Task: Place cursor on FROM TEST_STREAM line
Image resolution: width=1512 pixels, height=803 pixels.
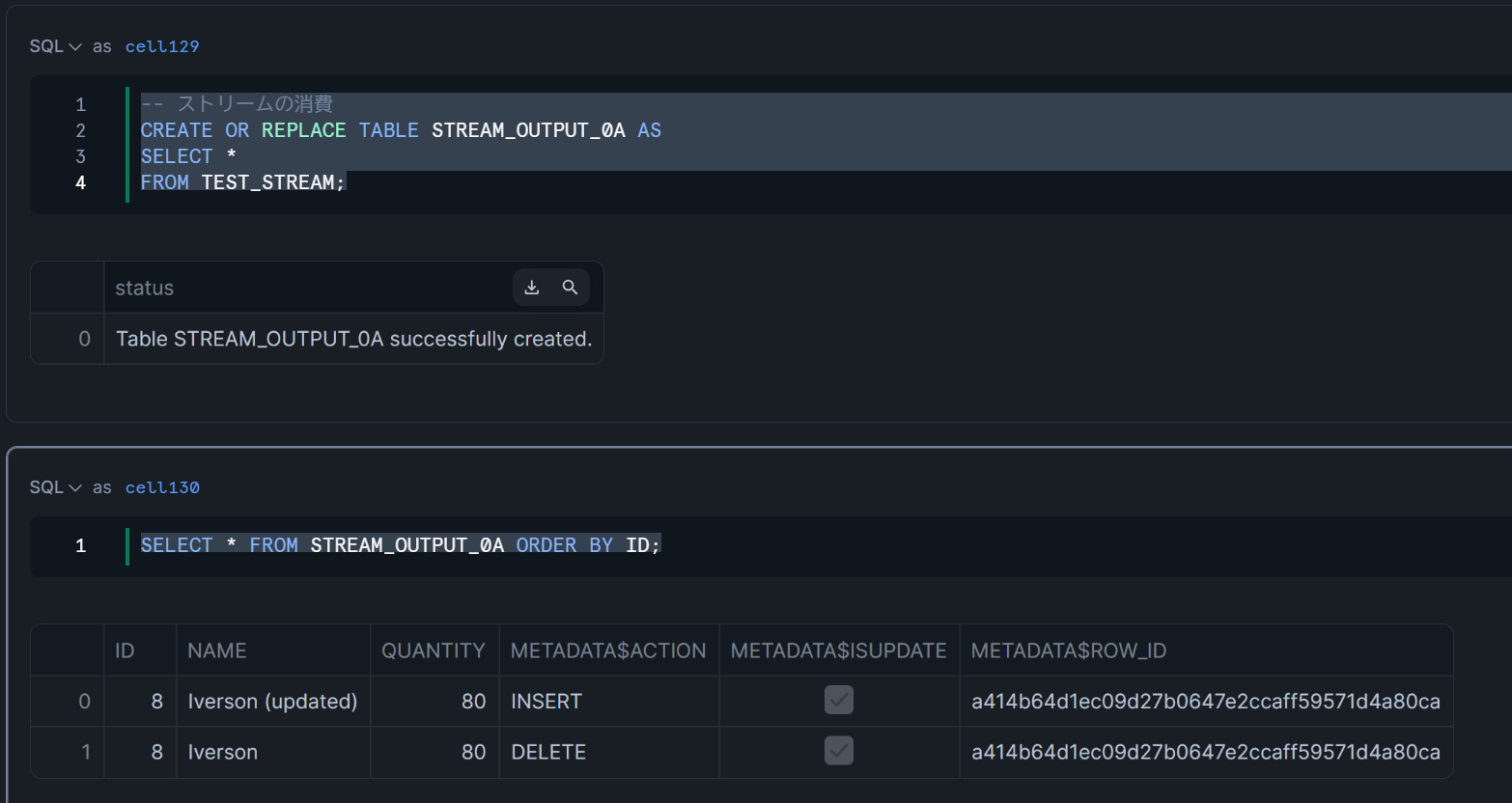Action: 242,182
